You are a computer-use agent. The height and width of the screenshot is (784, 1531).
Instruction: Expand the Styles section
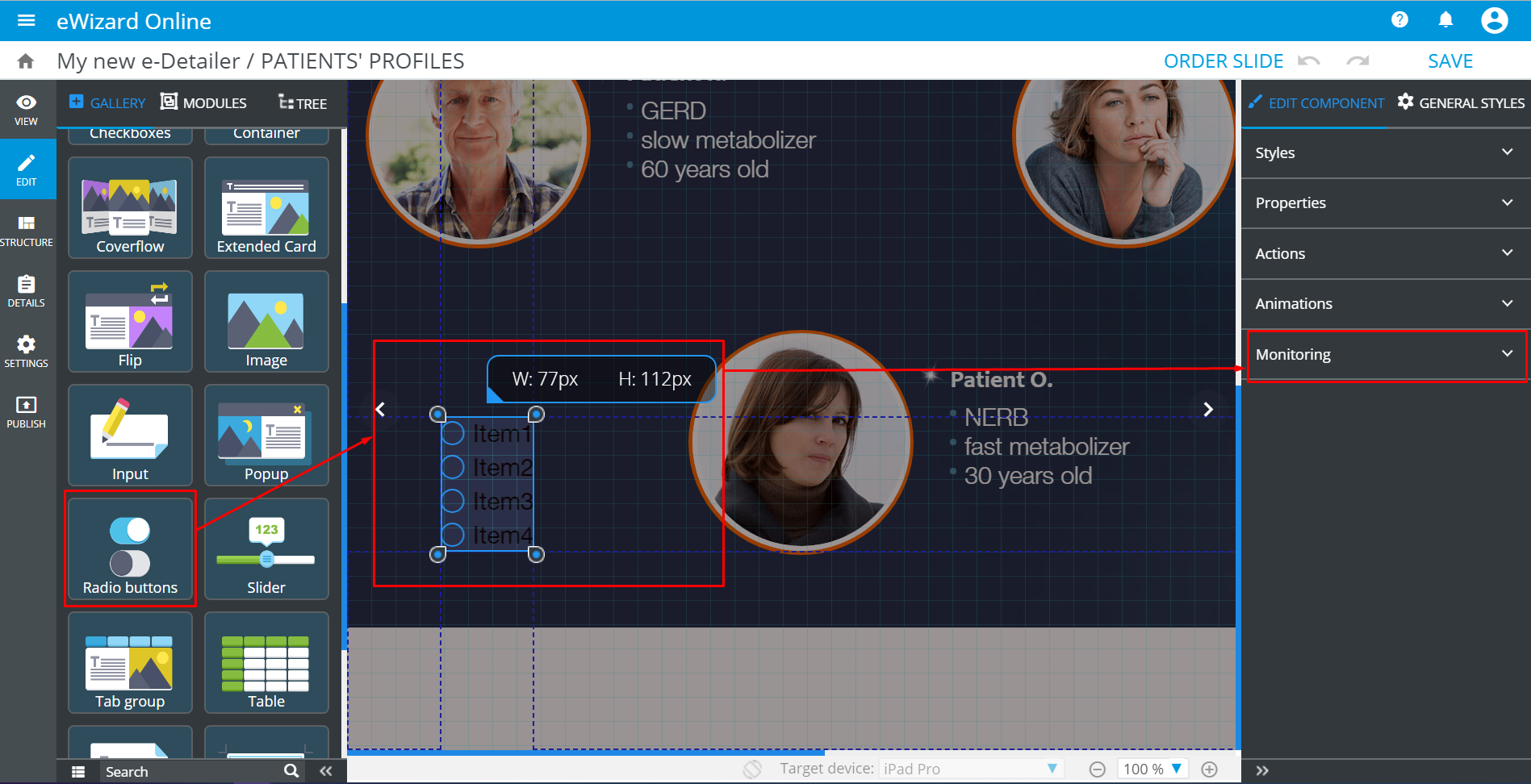coord(1385,153)
